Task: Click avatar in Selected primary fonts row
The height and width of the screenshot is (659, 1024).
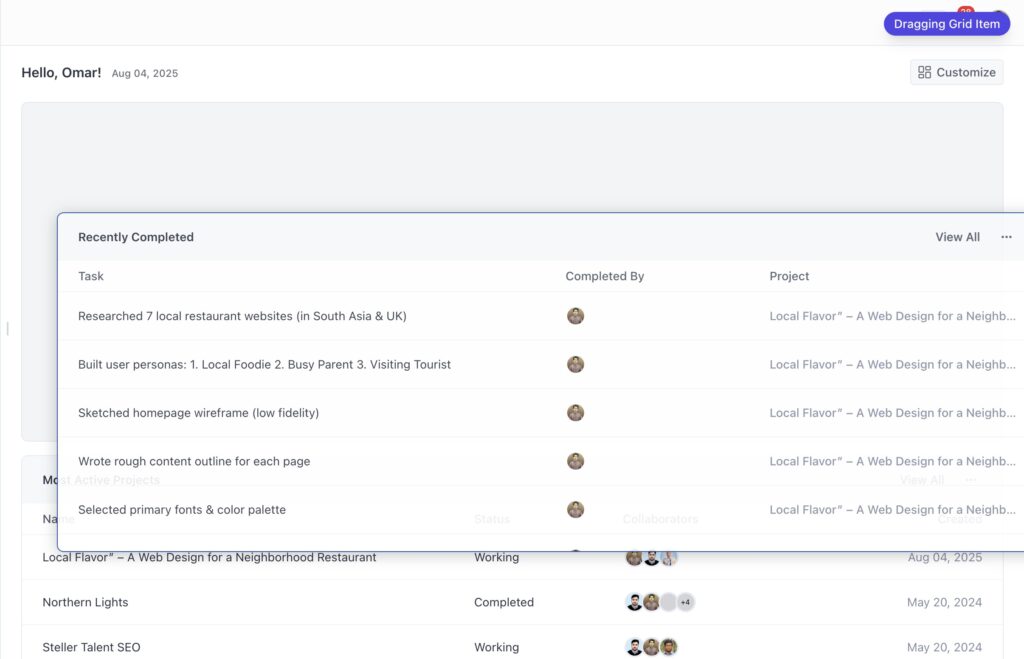Action: click(x=575, y=509)
